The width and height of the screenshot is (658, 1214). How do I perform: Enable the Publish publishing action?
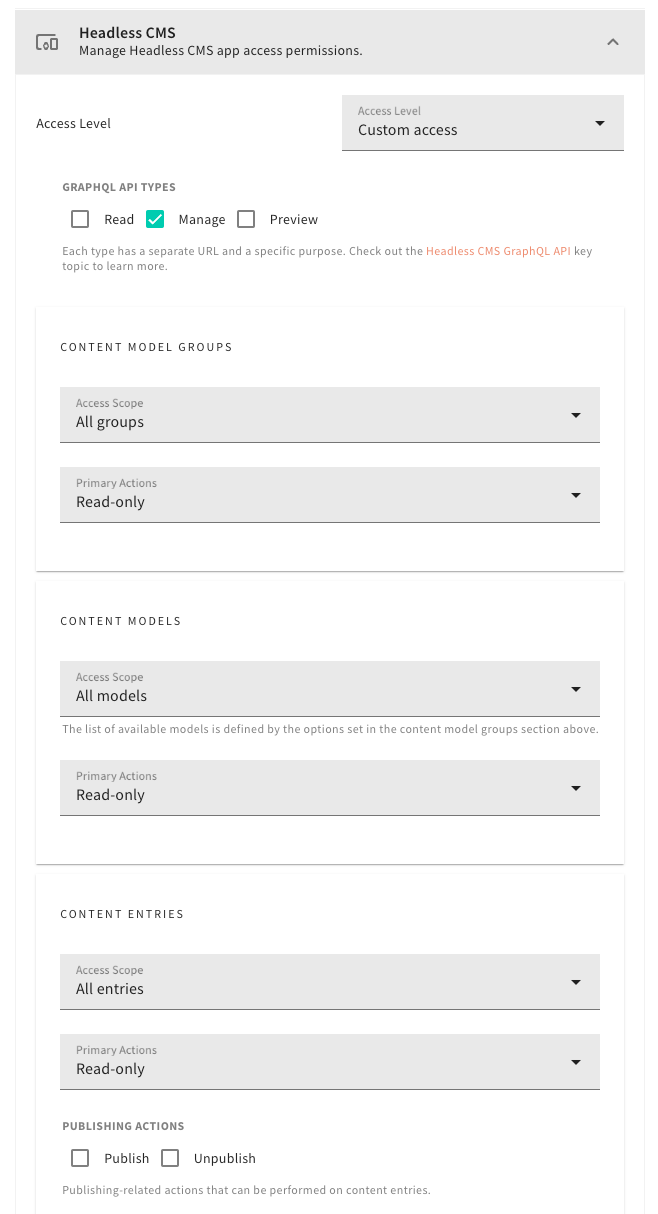[80, 1157]
